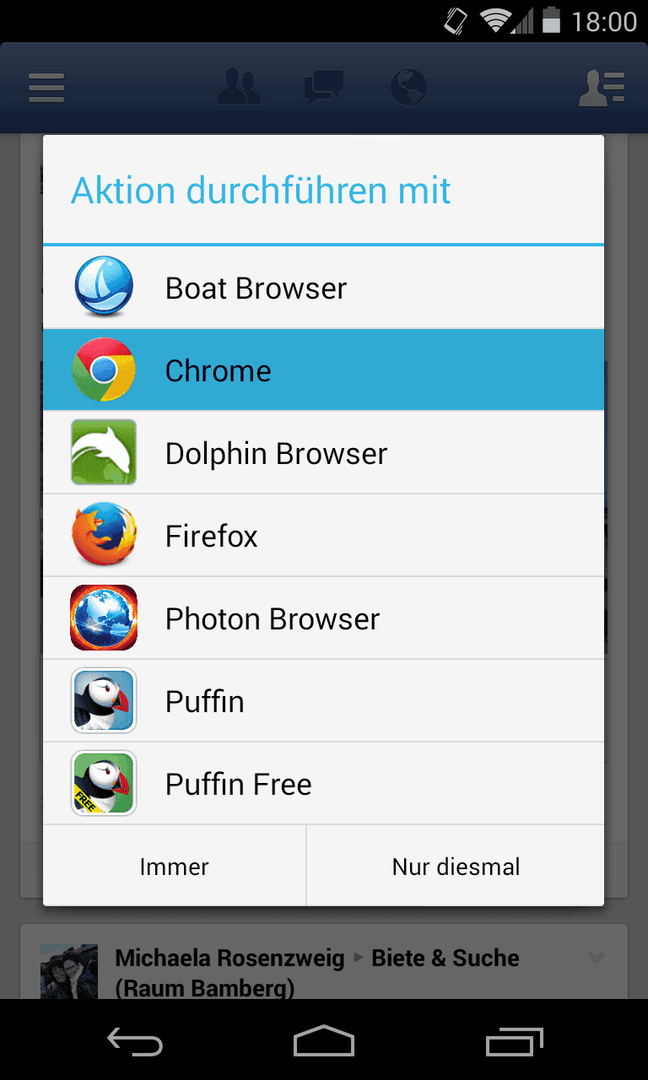Select the Nur diesmal button
This screenshot has width=648, height=1080.
456,866
